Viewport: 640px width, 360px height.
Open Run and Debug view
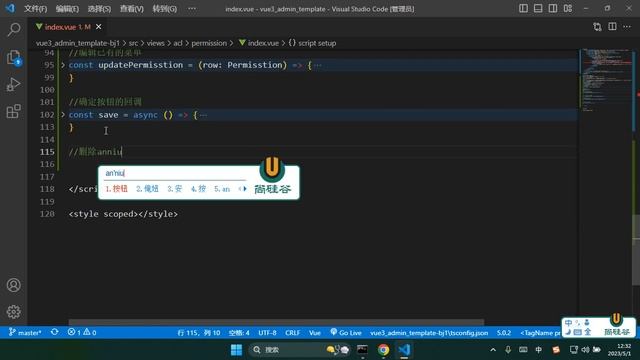pyautogui.click(x=13, y=84)
